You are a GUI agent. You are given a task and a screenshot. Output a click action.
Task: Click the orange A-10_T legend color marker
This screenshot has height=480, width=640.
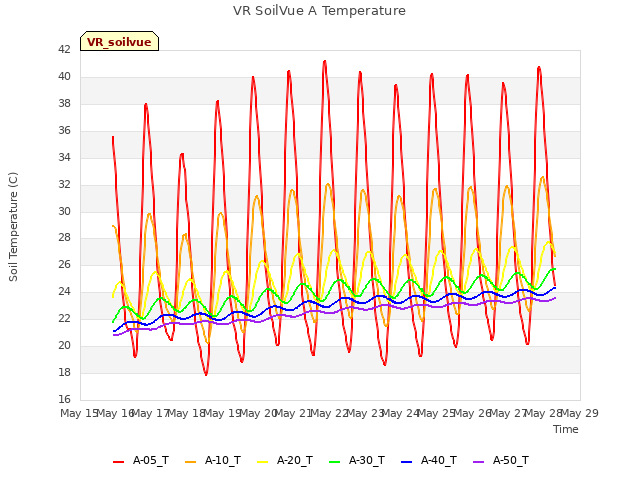point(191,462)
